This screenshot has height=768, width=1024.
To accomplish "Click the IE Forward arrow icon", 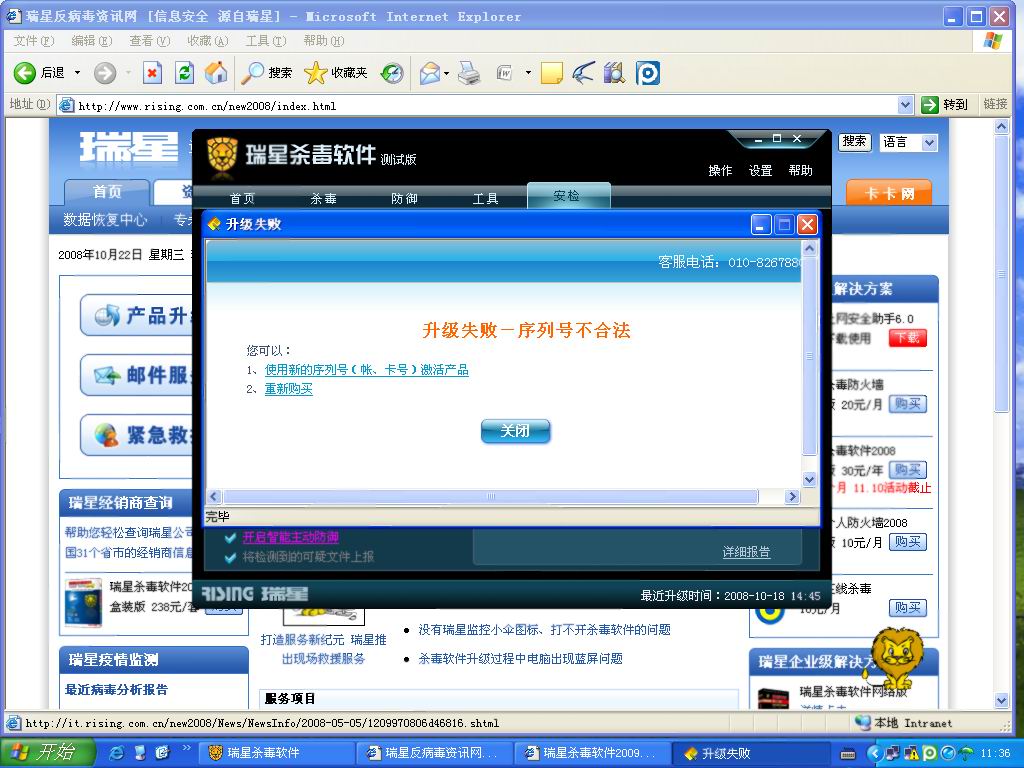I will 104,72.
